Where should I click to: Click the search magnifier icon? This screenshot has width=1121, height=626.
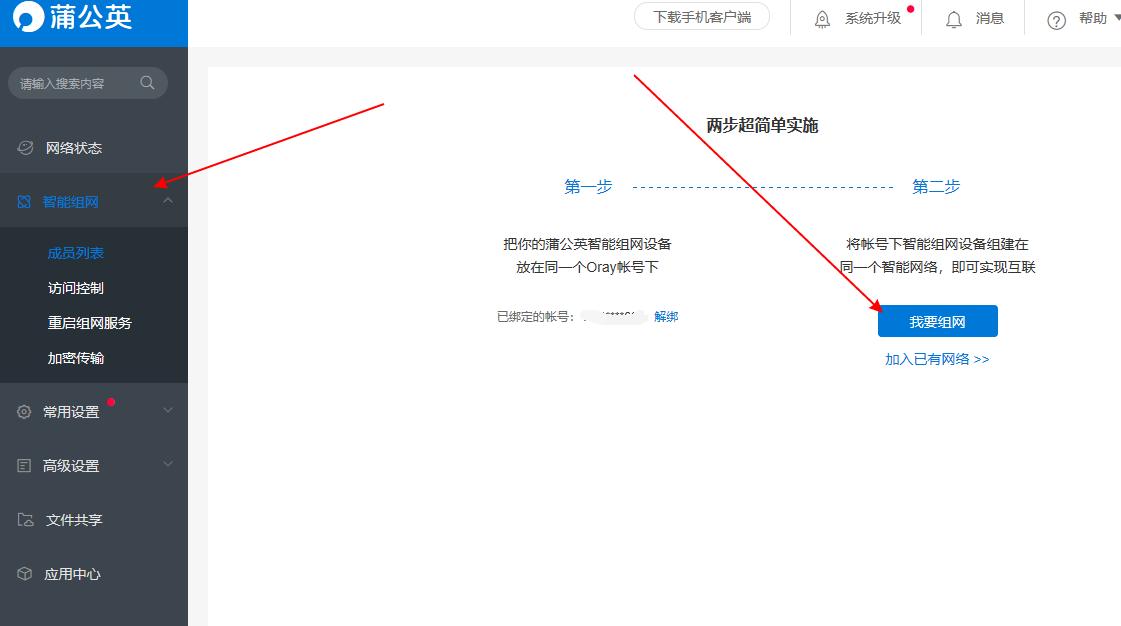click(x=147, y=83)
